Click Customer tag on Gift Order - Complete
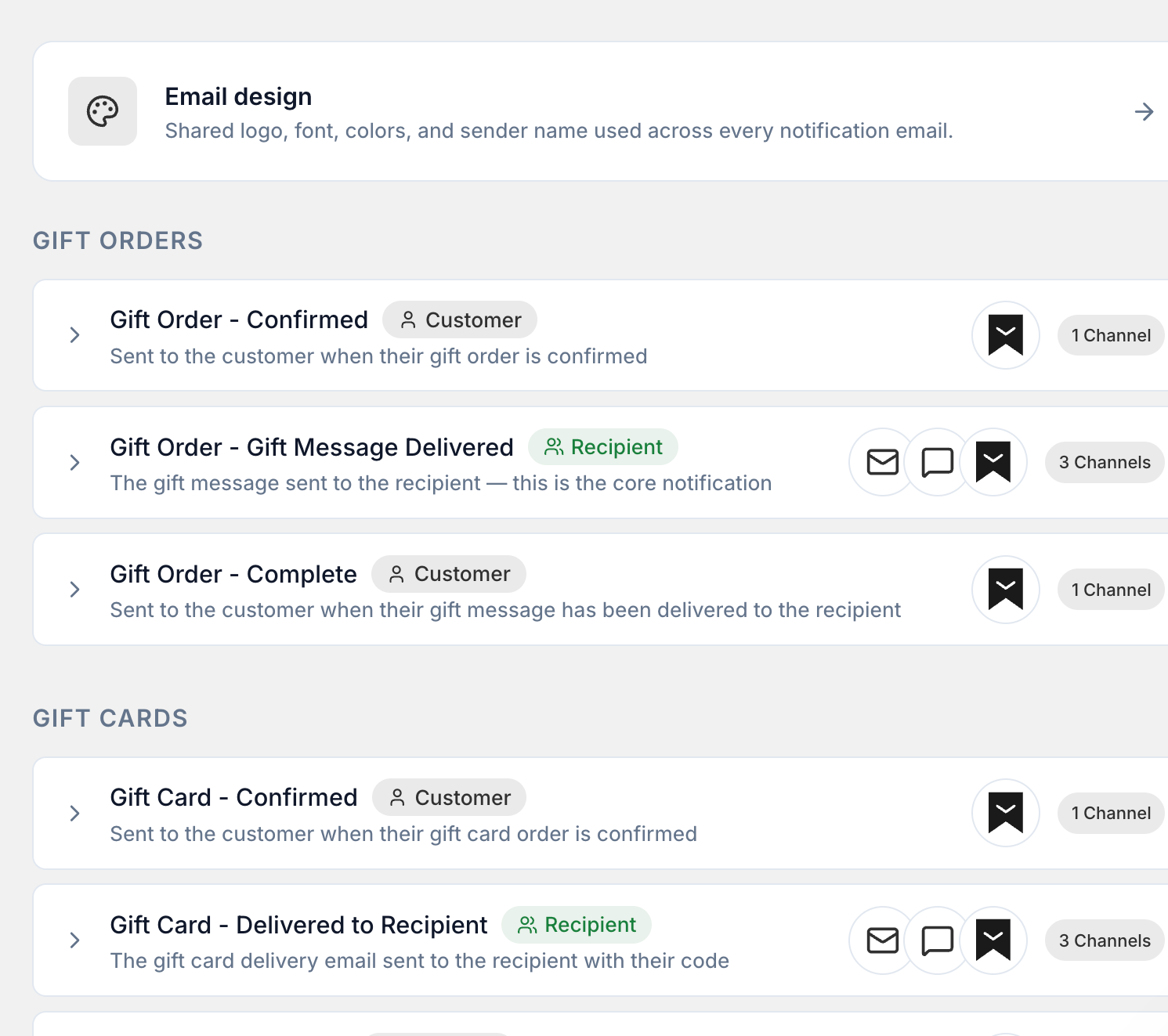 (x=449, y=574)
